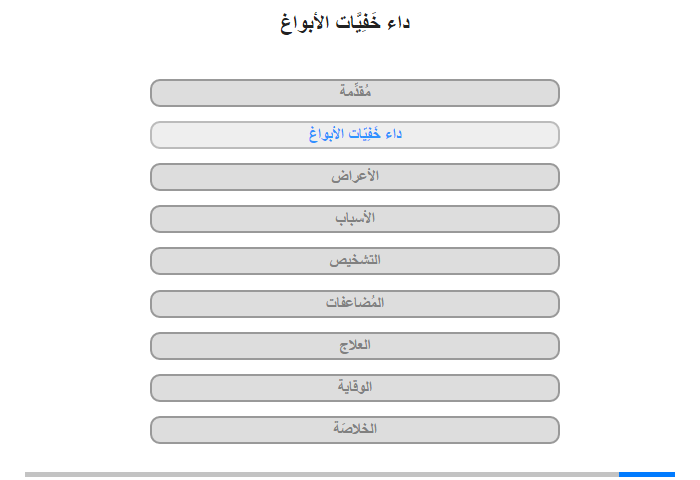Image resolution: width=700 pixels, height=480 pixels.
Task: Select the prevention (الوقاية) entry
Action: click(354, 388)
